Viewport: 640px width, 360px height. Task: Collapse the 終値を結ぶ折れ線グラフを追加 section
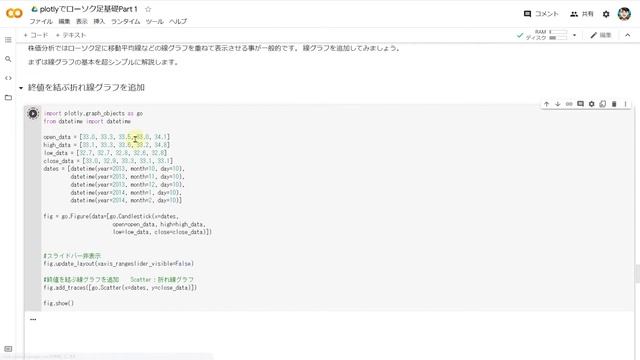coord(21,88)
